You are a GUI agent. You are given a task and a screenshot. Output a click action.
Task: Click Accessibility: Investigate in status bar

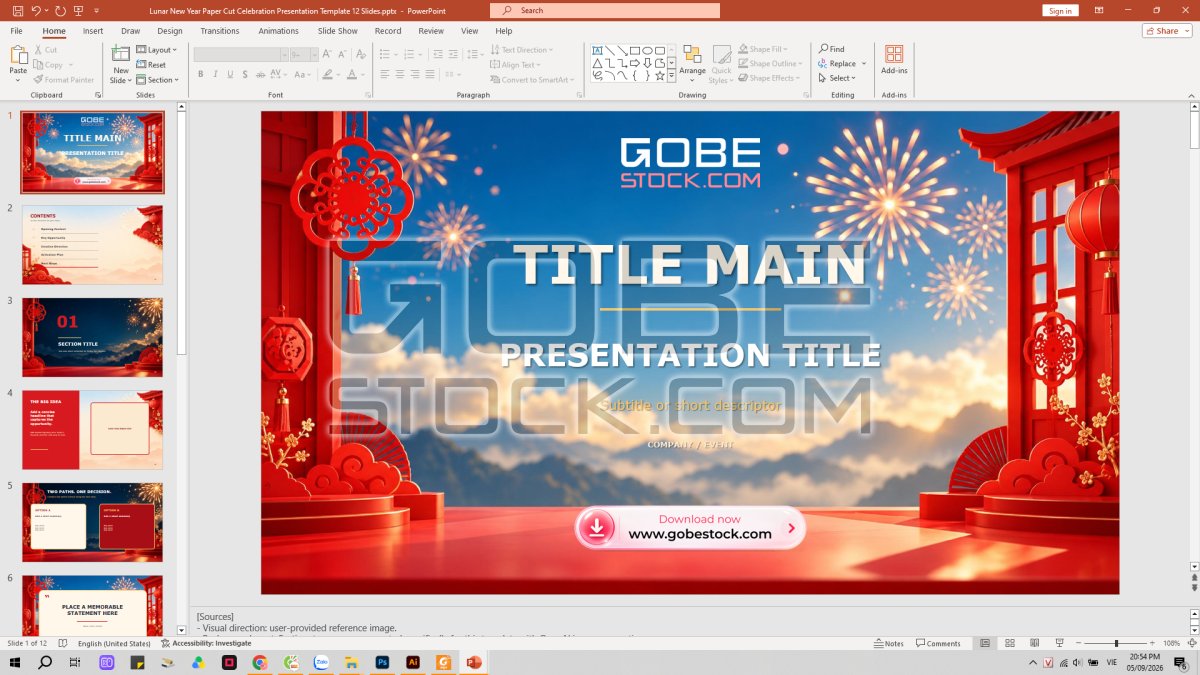point(205,643)
